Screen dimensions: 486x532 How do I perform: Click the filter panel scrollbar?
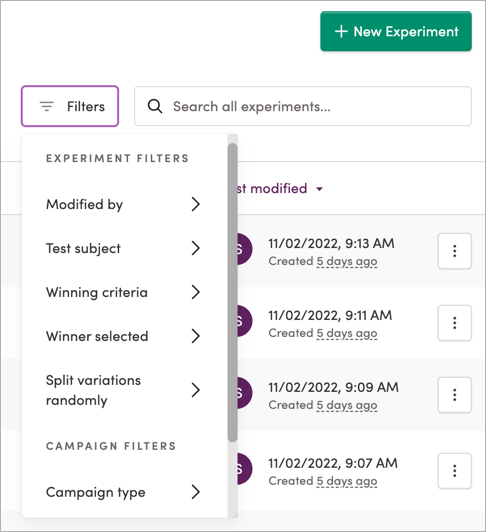(232, 292)
